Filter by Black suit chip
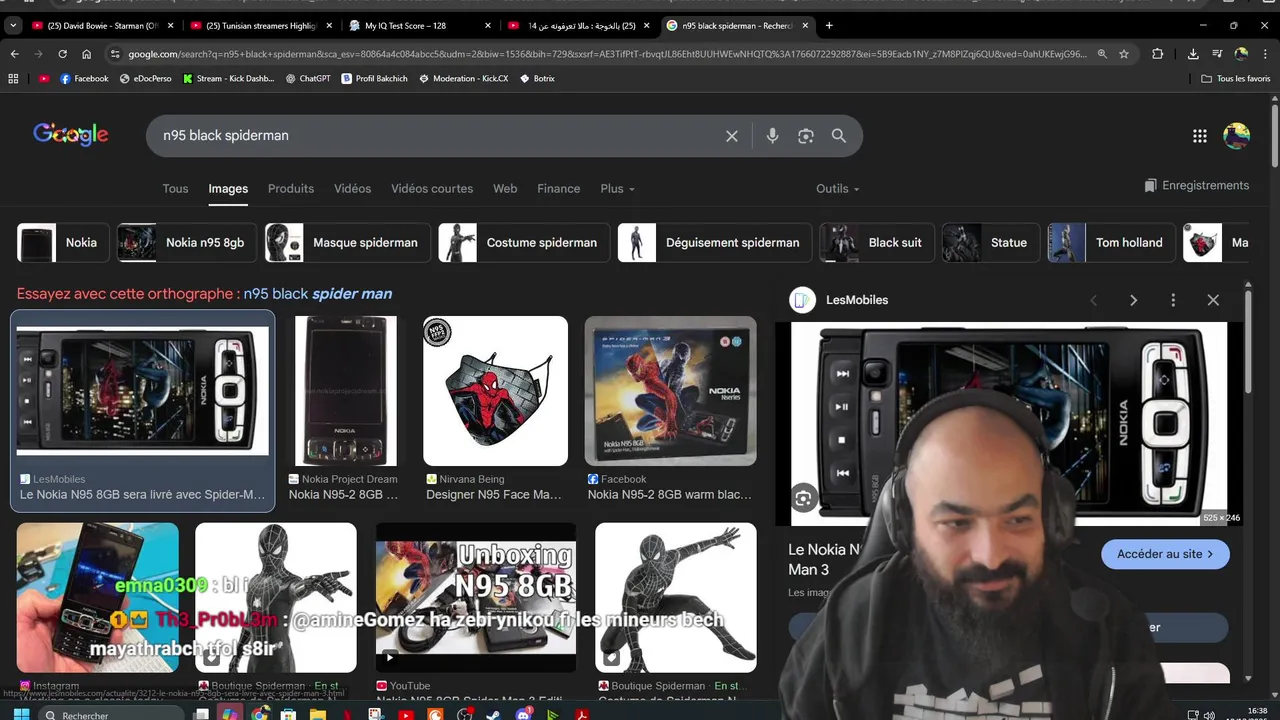The width and height of the screenshot is (1280, 720). coord(877,243)
